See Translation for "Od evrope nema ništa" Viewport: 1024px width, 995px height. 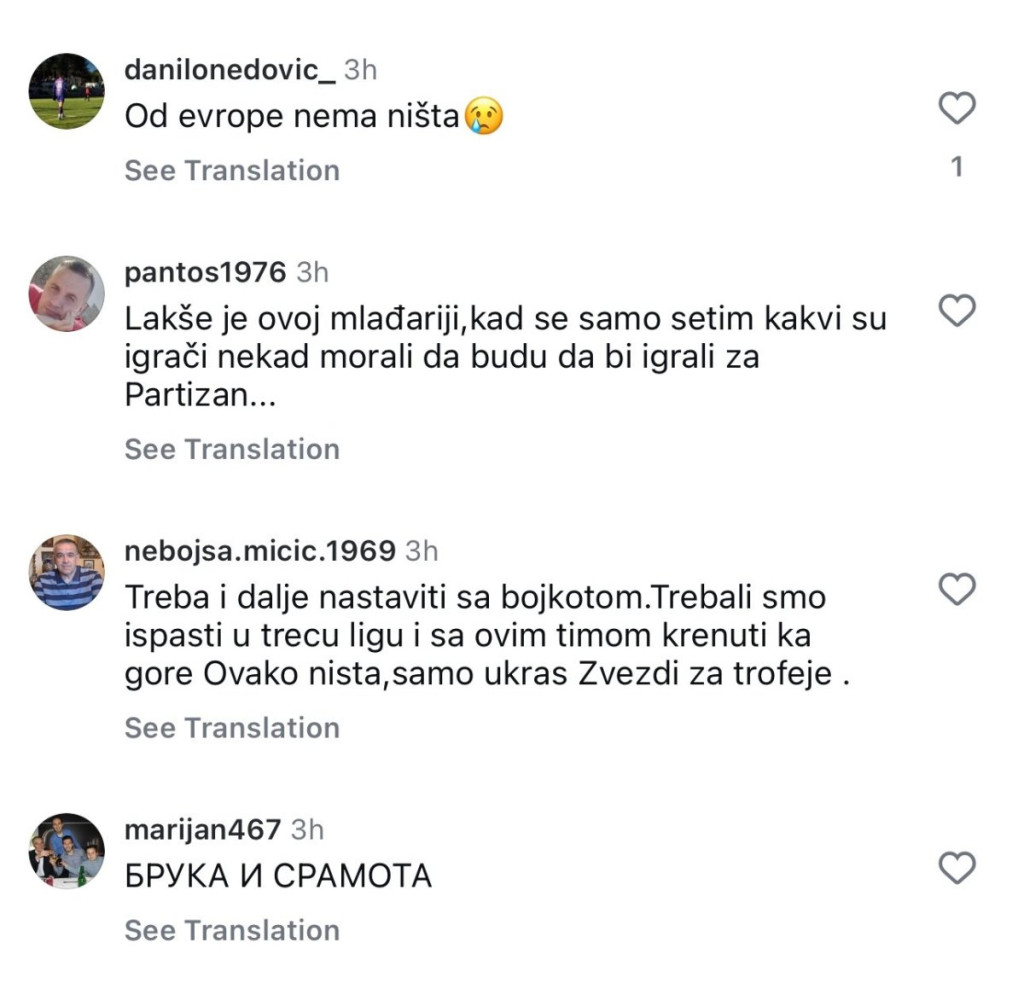232,171
